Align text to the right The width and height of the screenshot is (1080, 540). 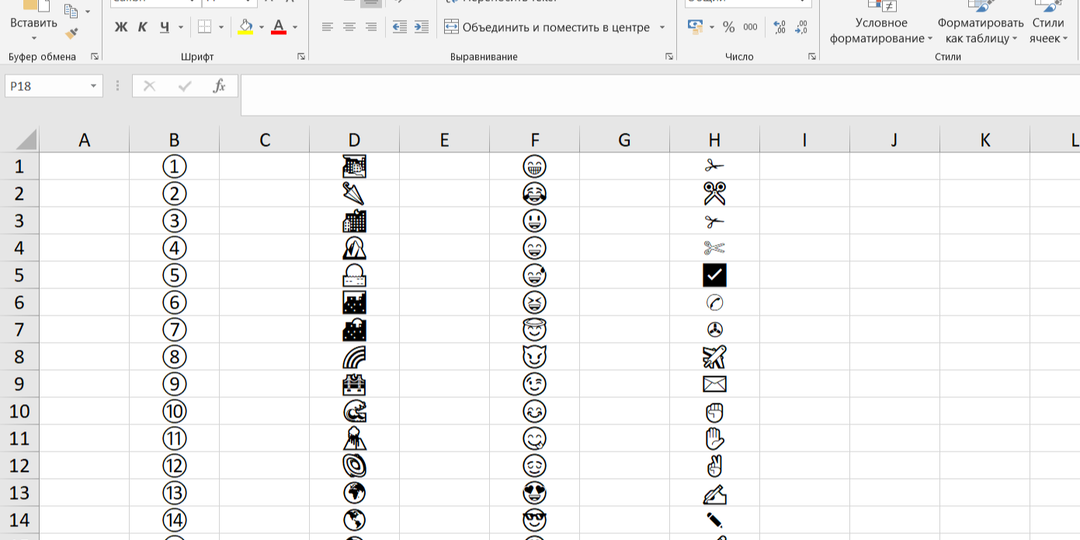(x=371, y=28)
